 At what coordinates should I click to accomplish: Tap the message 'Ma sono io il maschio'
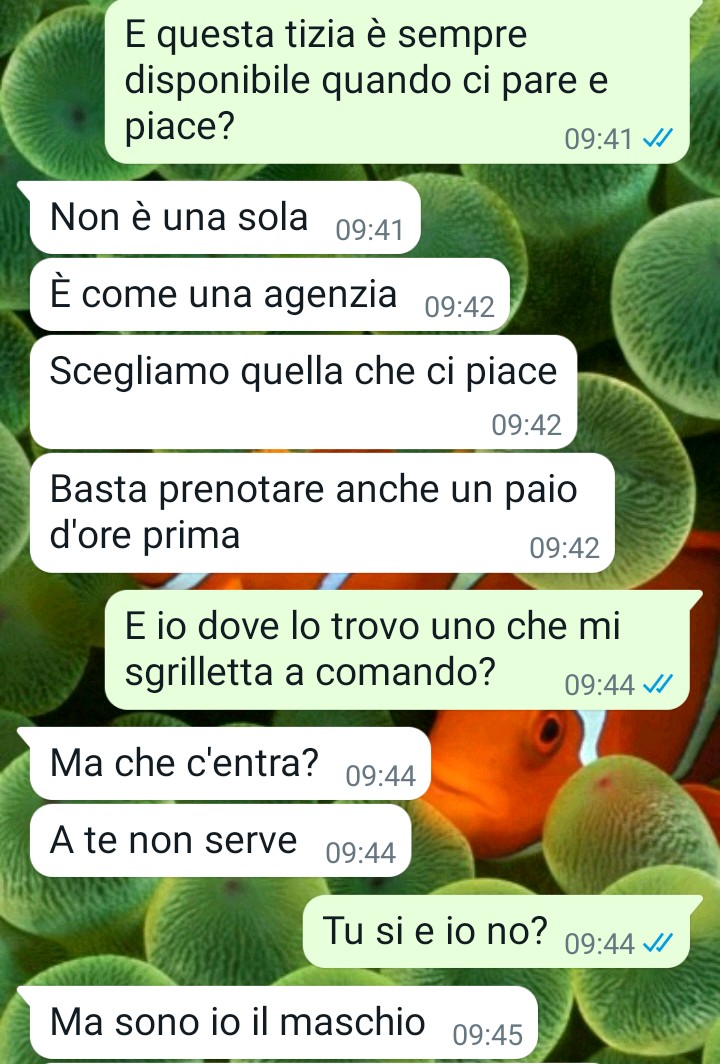point(284,1023)
